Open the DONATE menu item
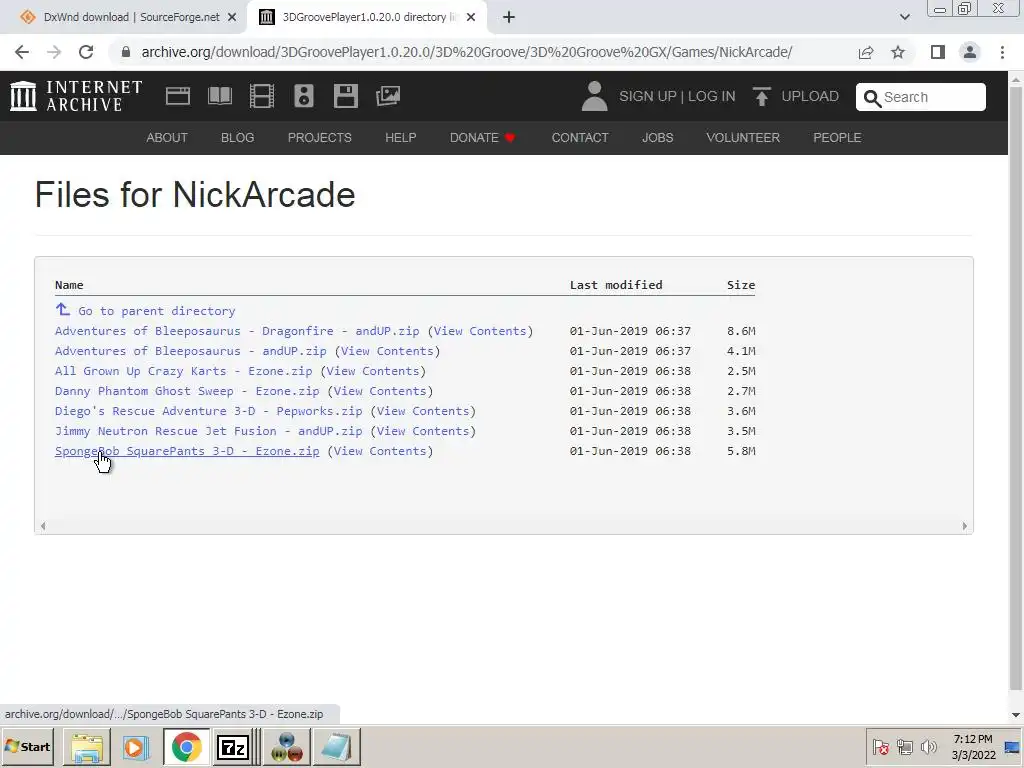Image resolution: width=1024 pixels, height=768 pixels. click(x=482, y=138)
